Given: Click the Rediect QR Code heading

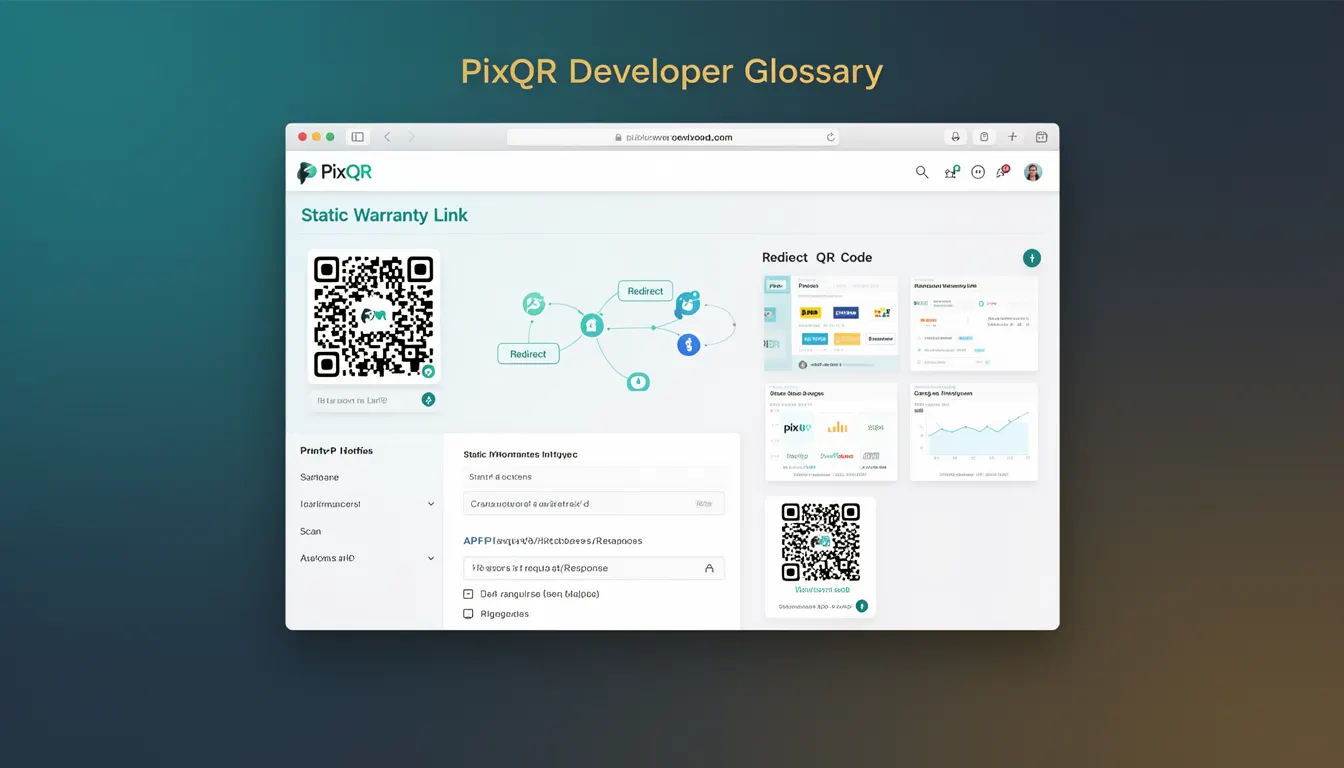Looking at the screenshot, I should 817,257.
